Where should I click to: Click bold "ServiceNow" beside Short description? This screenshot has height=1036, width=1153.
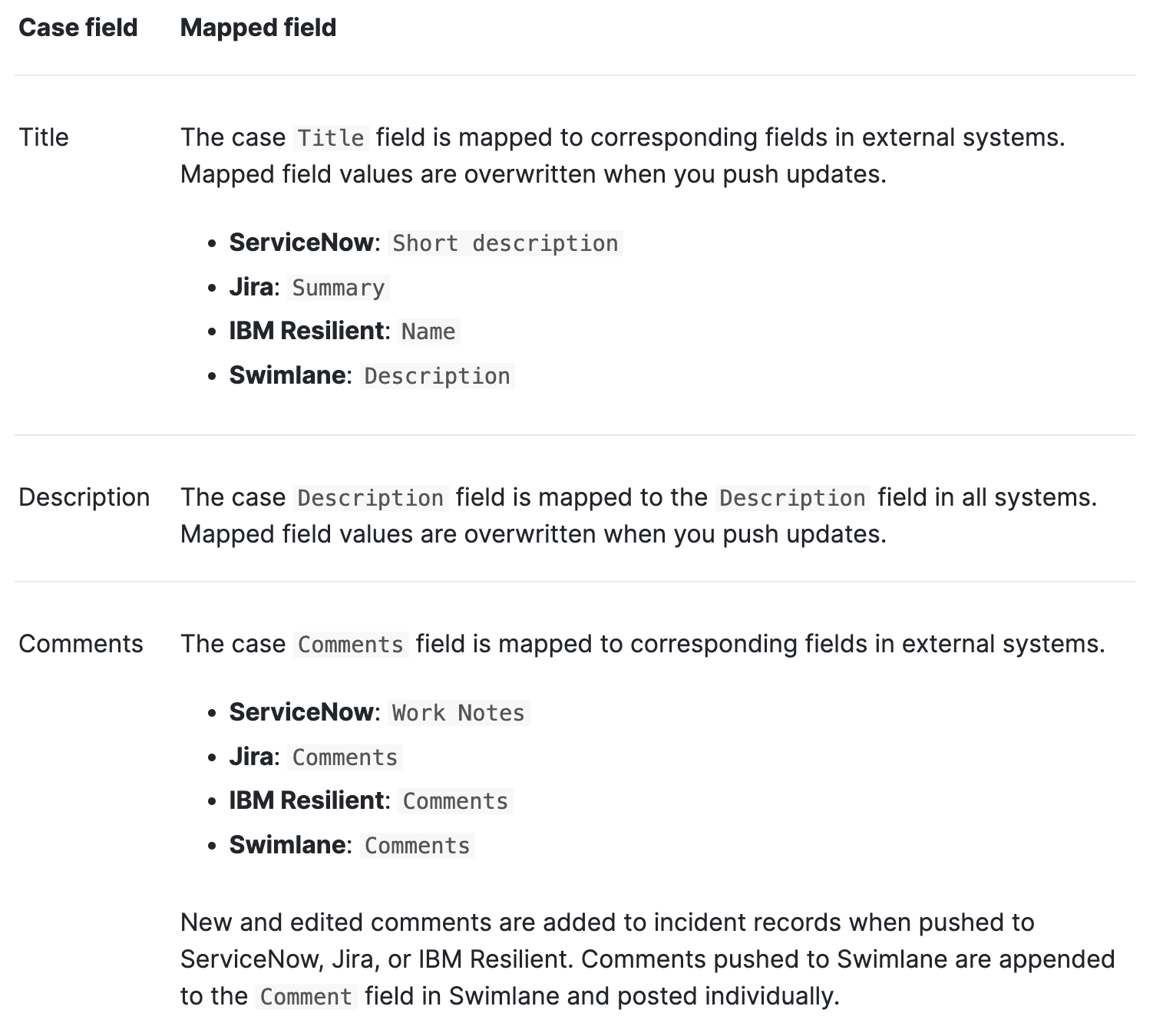click(301, 243)
